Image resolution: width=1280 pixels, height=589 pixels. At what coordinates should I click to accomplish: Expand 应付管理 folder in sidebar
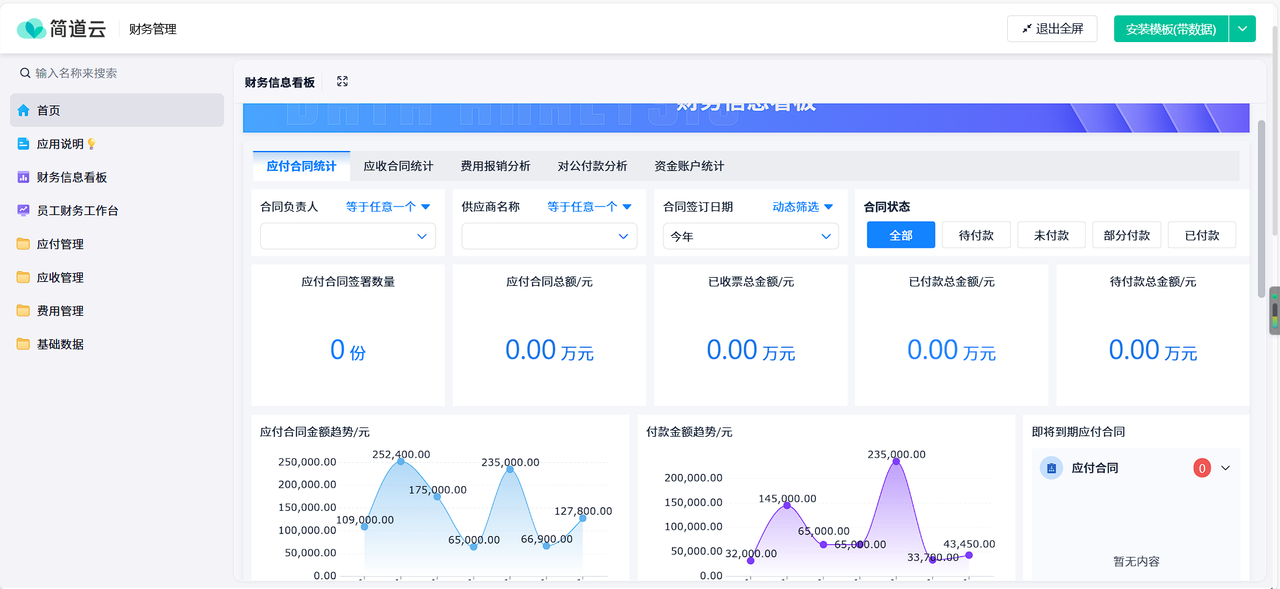tap(117, 244)
